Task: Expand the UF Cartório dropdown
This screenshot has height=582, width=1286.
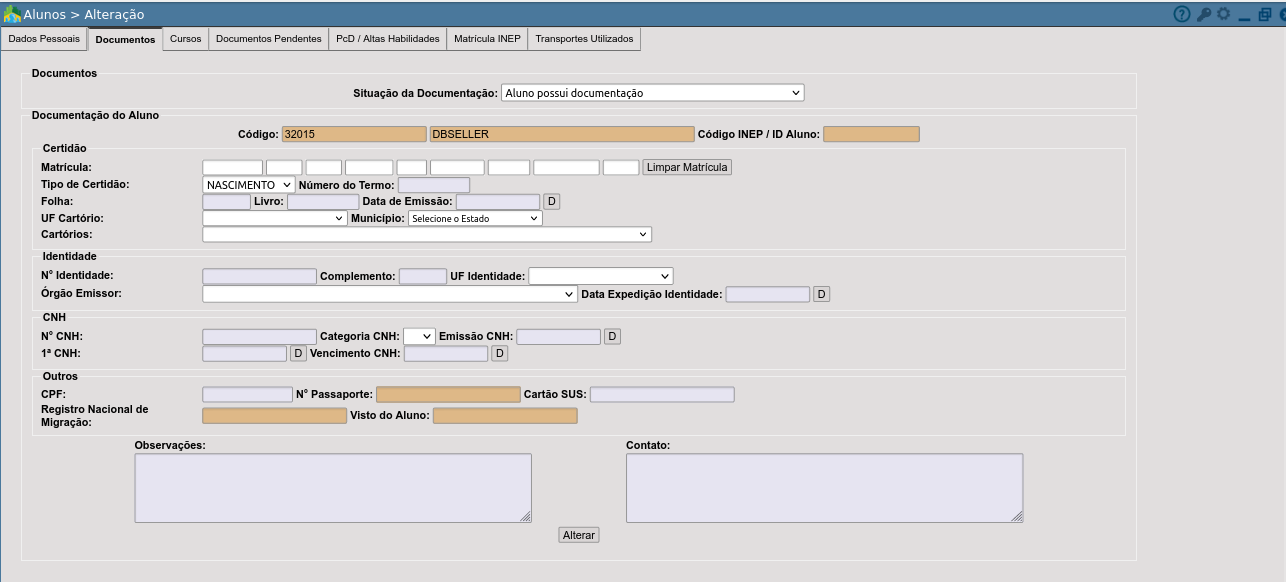Action: point(274,218)
